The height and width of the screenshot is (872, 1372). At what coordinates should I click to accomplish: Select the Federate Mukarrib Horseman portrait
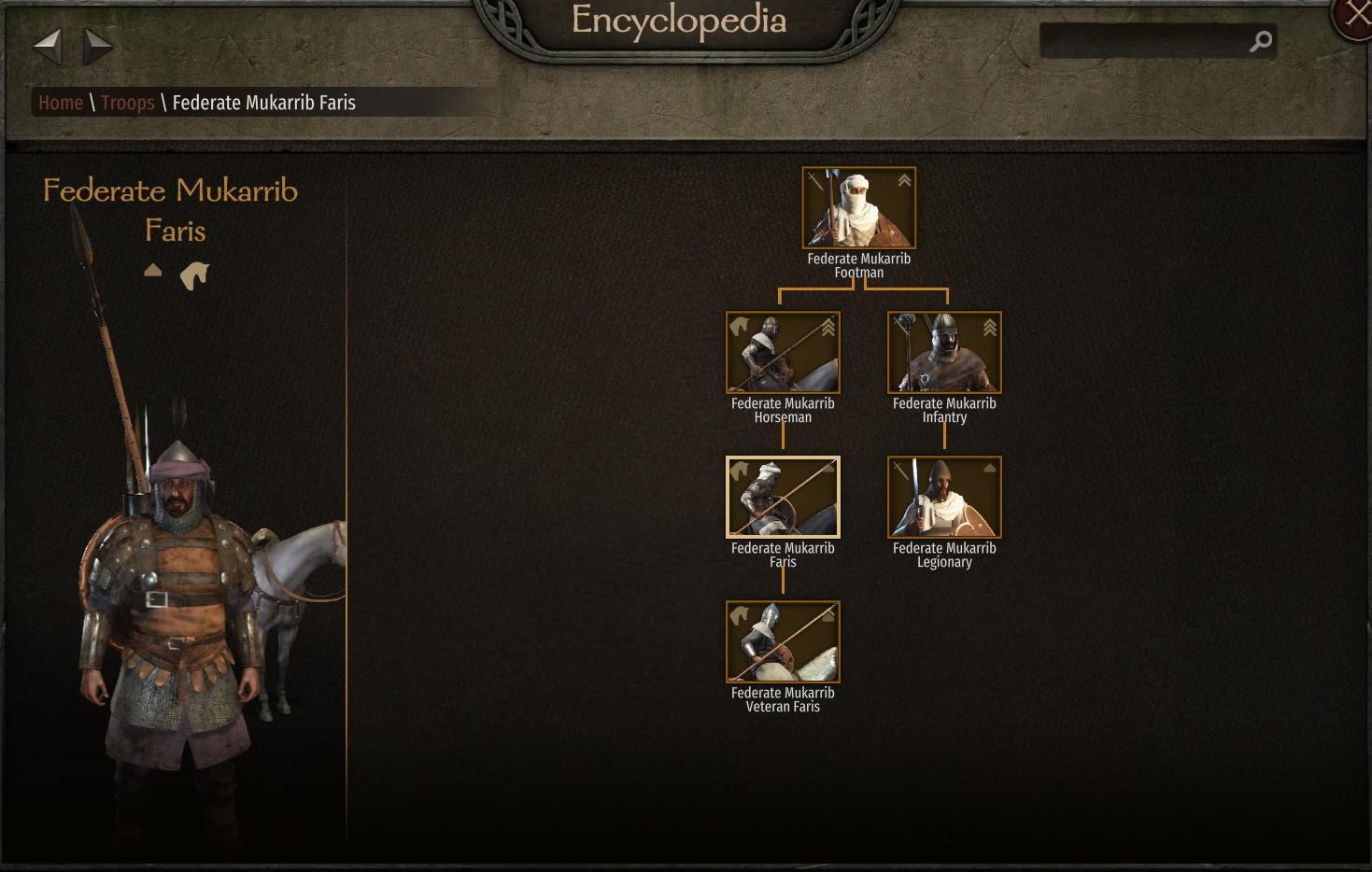tap(783, 353)
